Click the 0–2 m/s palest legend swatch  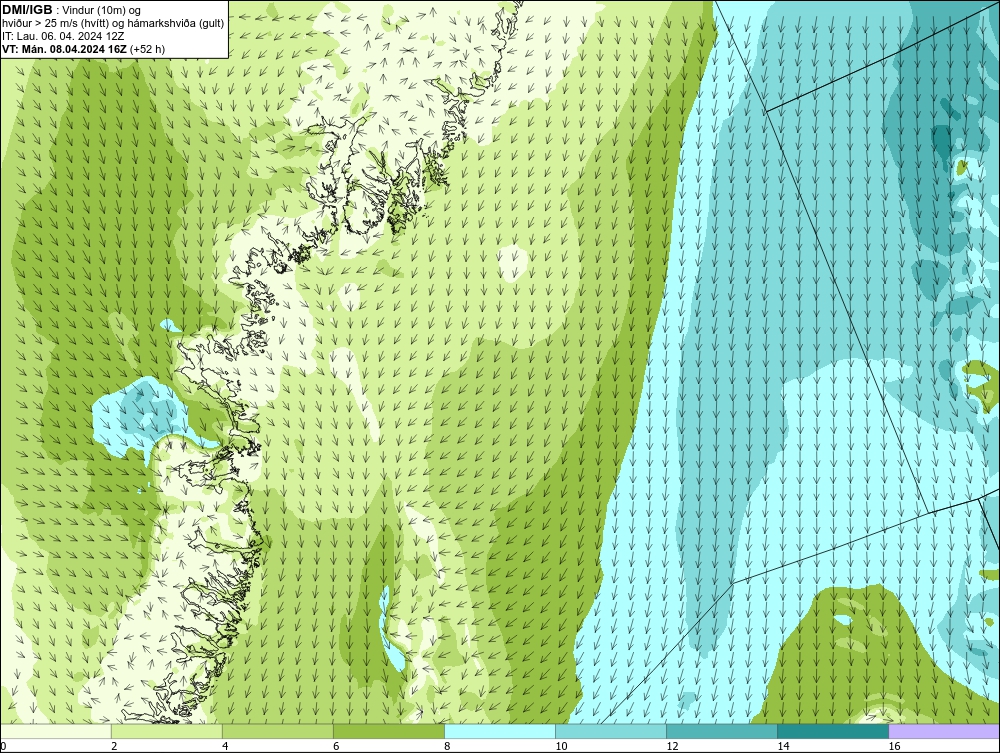pyautogui.click(x=56, y=731)
